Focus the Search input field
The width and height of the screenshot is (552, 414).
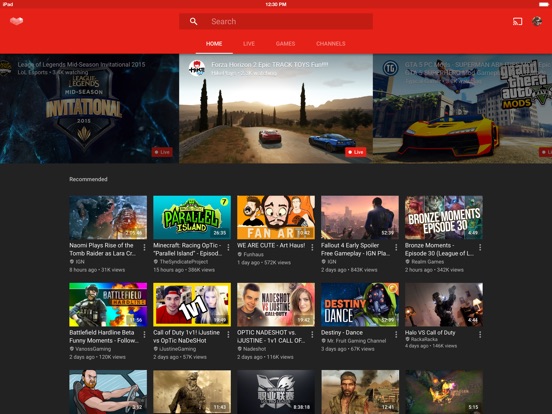click(276, 21)
